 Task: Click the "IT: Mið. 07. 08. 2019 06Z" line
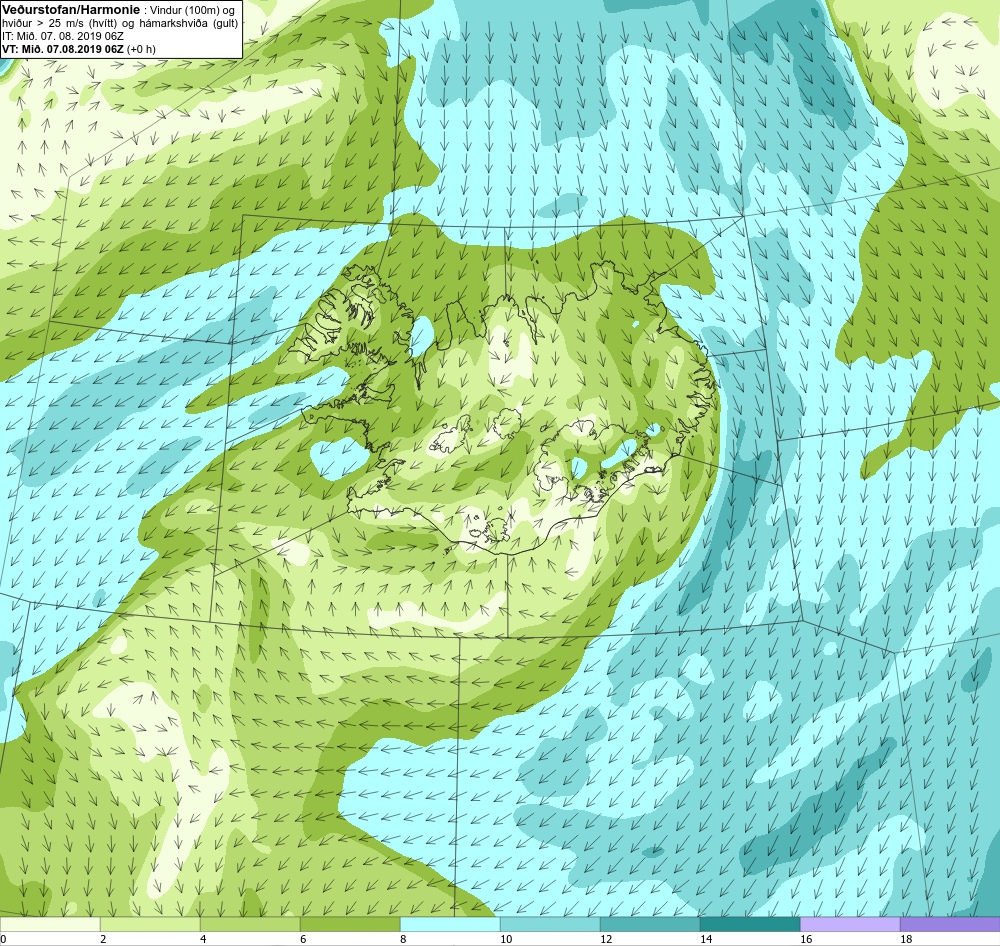62,36
